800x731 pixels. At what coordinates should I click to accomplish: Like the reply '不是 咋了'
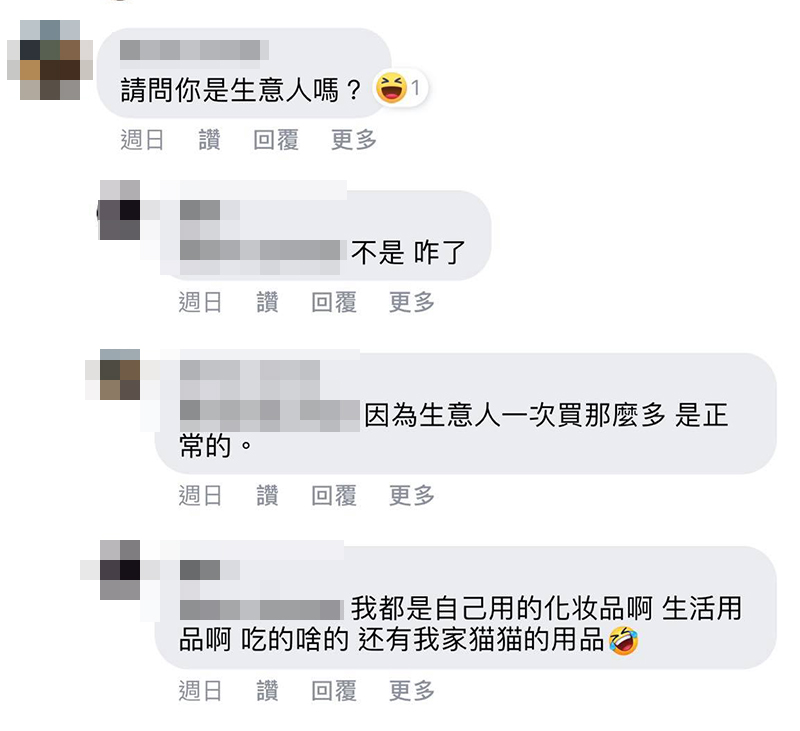[267, 302]
